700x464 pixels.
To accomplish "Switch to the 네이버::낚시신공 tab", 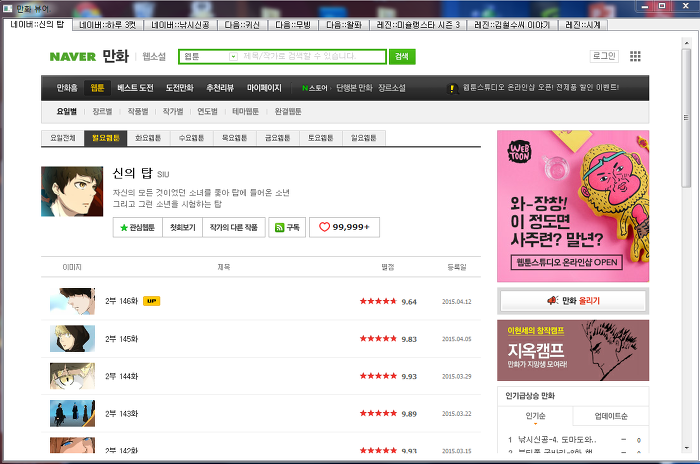I will 180,25.
